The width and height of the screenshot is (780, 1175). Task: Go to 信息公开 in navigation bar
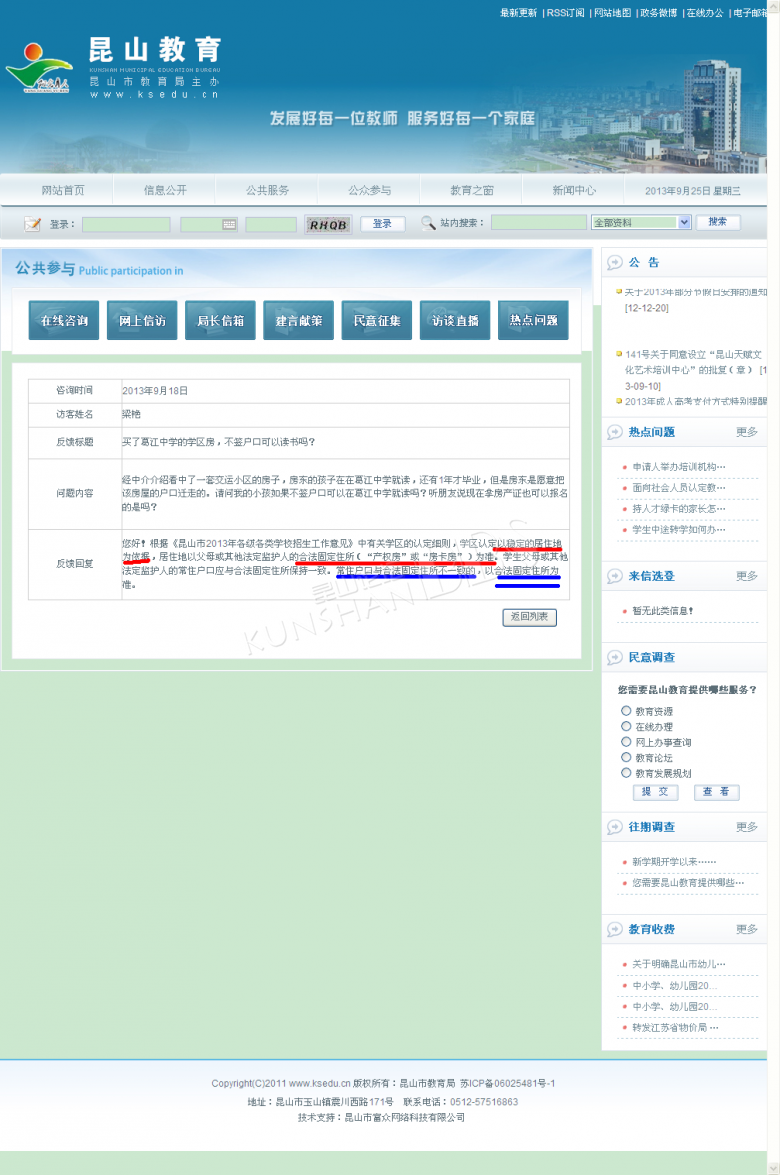pos(165,190)
